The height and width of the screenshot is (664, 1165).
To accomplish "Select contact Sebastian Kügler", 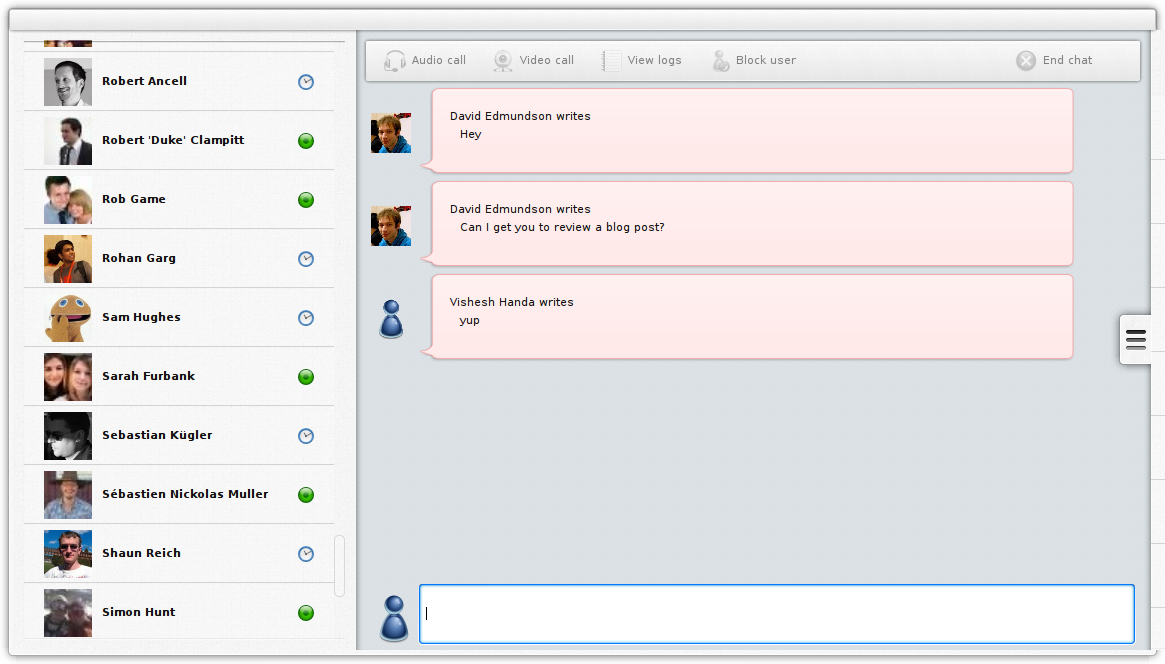I will pyautogui.click(x=179, y=436).
